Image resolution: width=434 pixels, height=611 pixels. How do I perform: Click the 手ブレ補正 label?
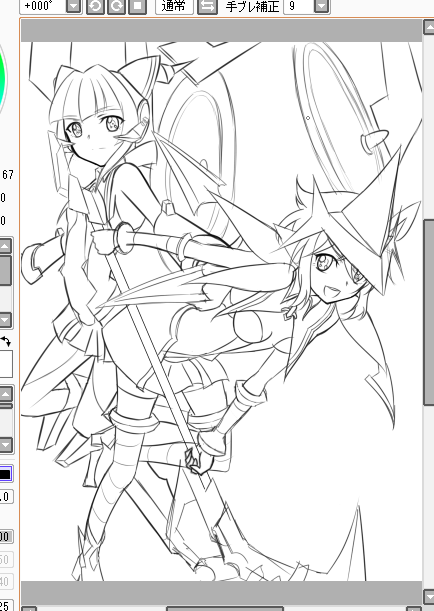(x=252, y=6)
